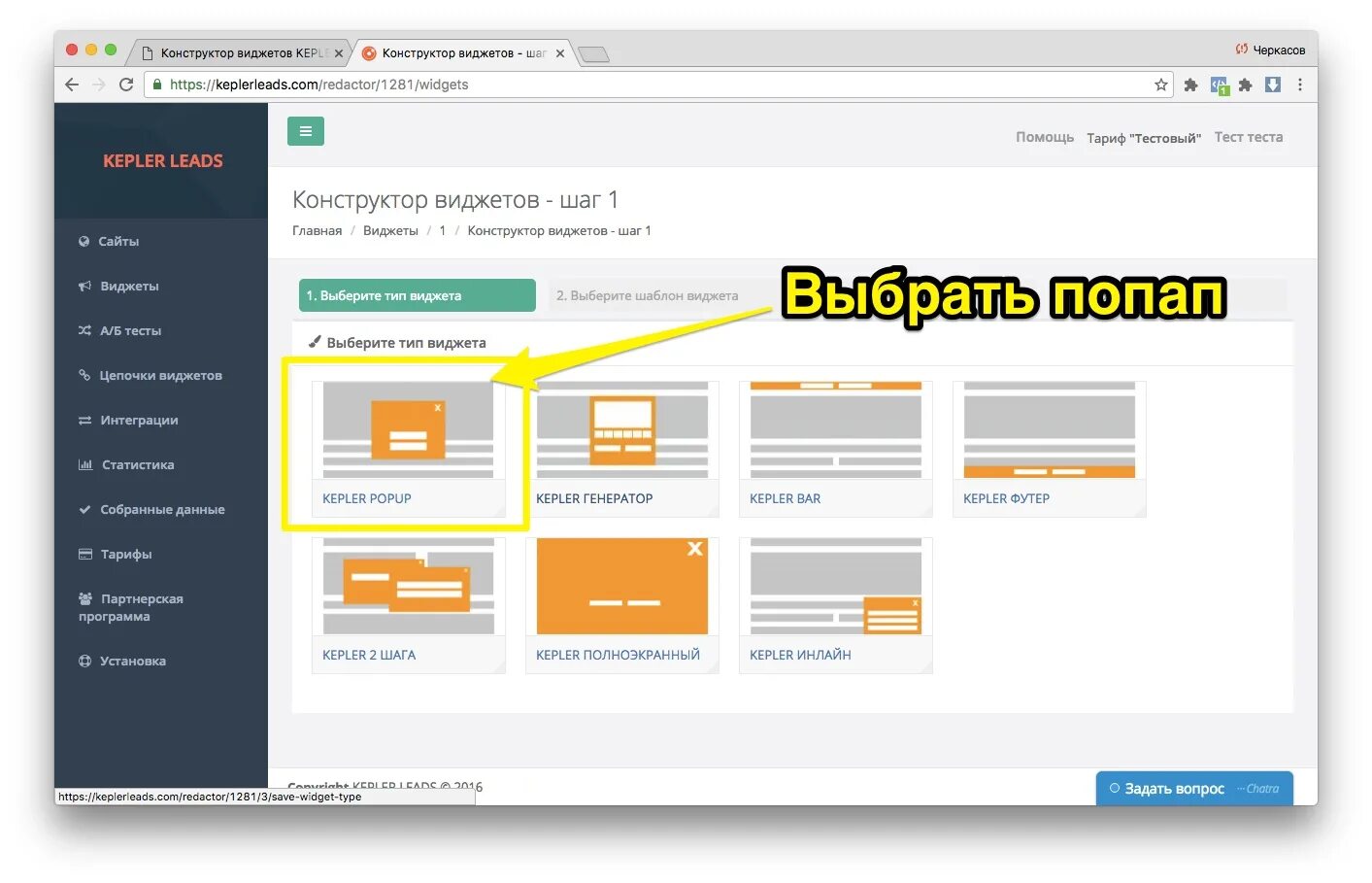This screenshot has width=1372, height=883.
Task: Click the chain icon next to Цепочки виджетов
Action: click(x=84, y=375)
